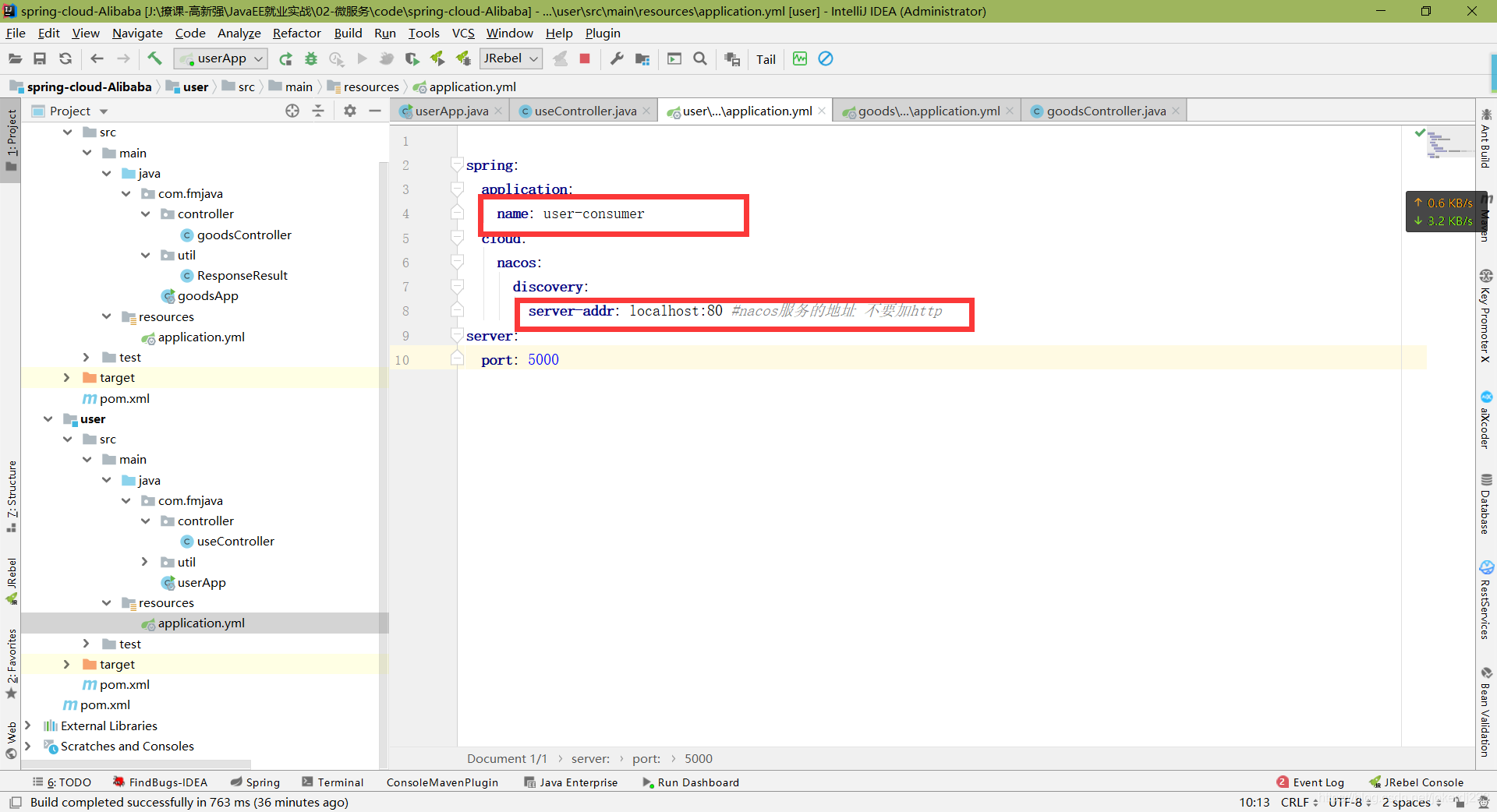Toggle the Structure side tool window
The height and width of the screenshot is (812, 1497).
[11, 496]
